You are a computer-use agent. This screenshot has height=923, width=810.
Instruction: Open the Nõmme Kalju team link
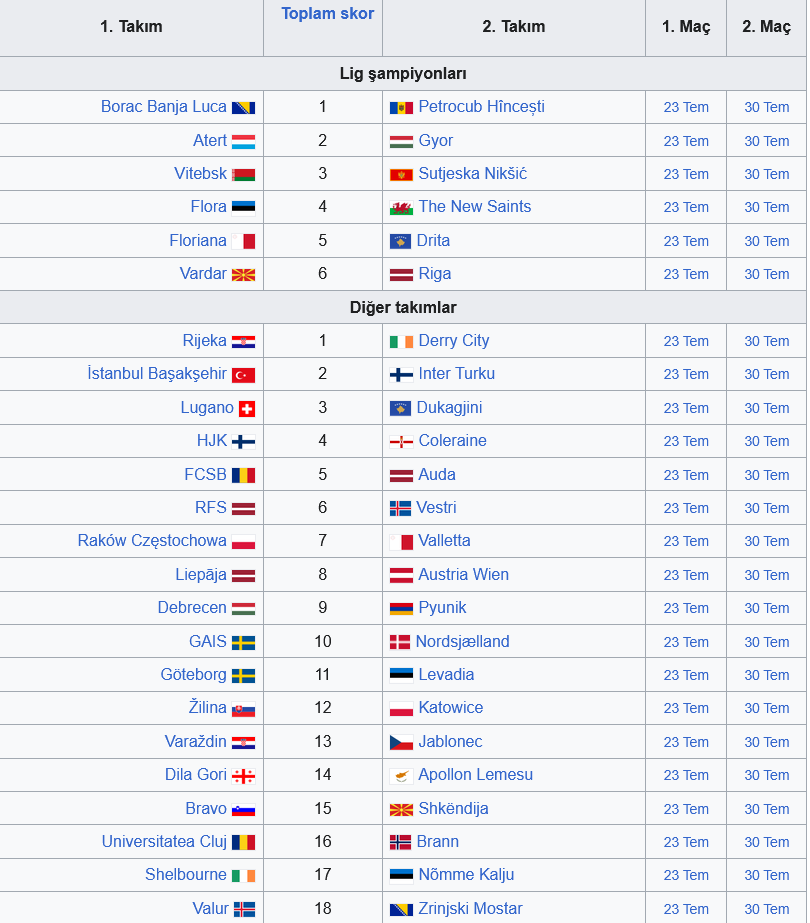pyautogui.click(x=466, y=874)
